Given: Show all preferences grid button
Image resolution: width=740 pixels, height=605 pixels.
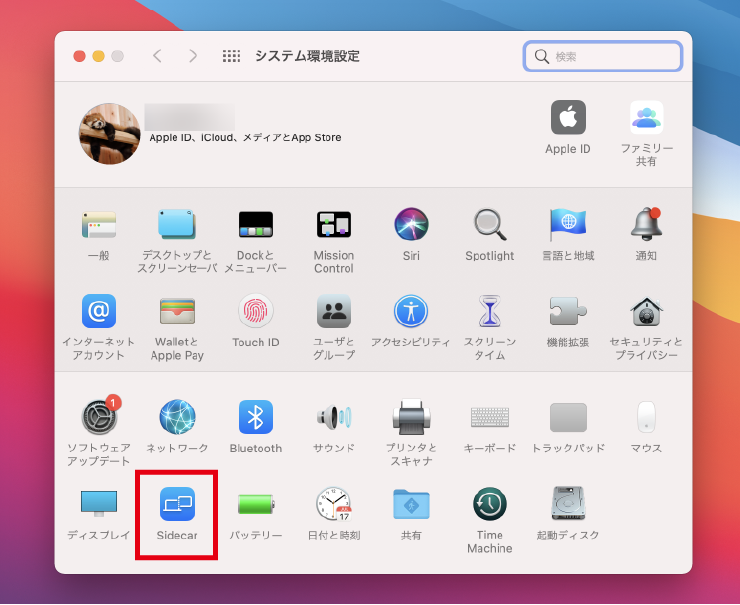Looking at the screenshot, I should [x=231, y=56].
